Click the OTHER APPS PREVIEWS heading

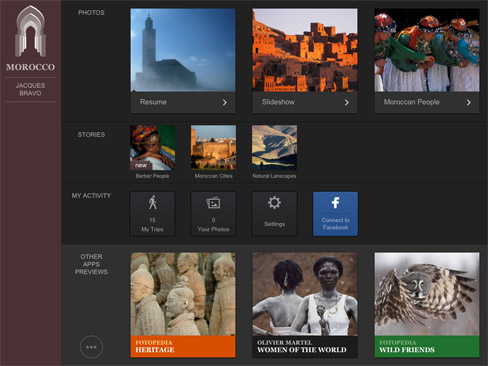point(91,264)
